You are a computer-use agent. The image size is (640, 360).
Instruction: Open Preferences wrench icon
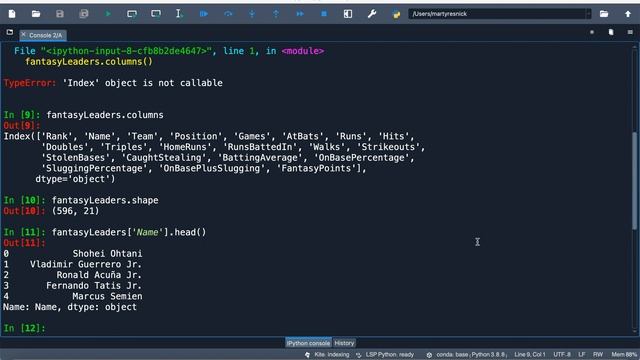click(372, 14)
